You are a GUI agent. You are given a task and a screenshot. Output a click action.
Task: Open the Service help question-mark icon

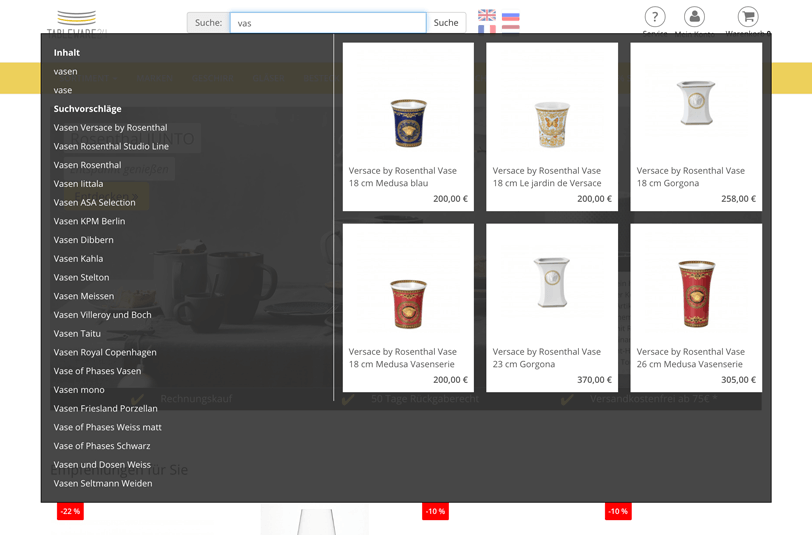click(655, 17)
